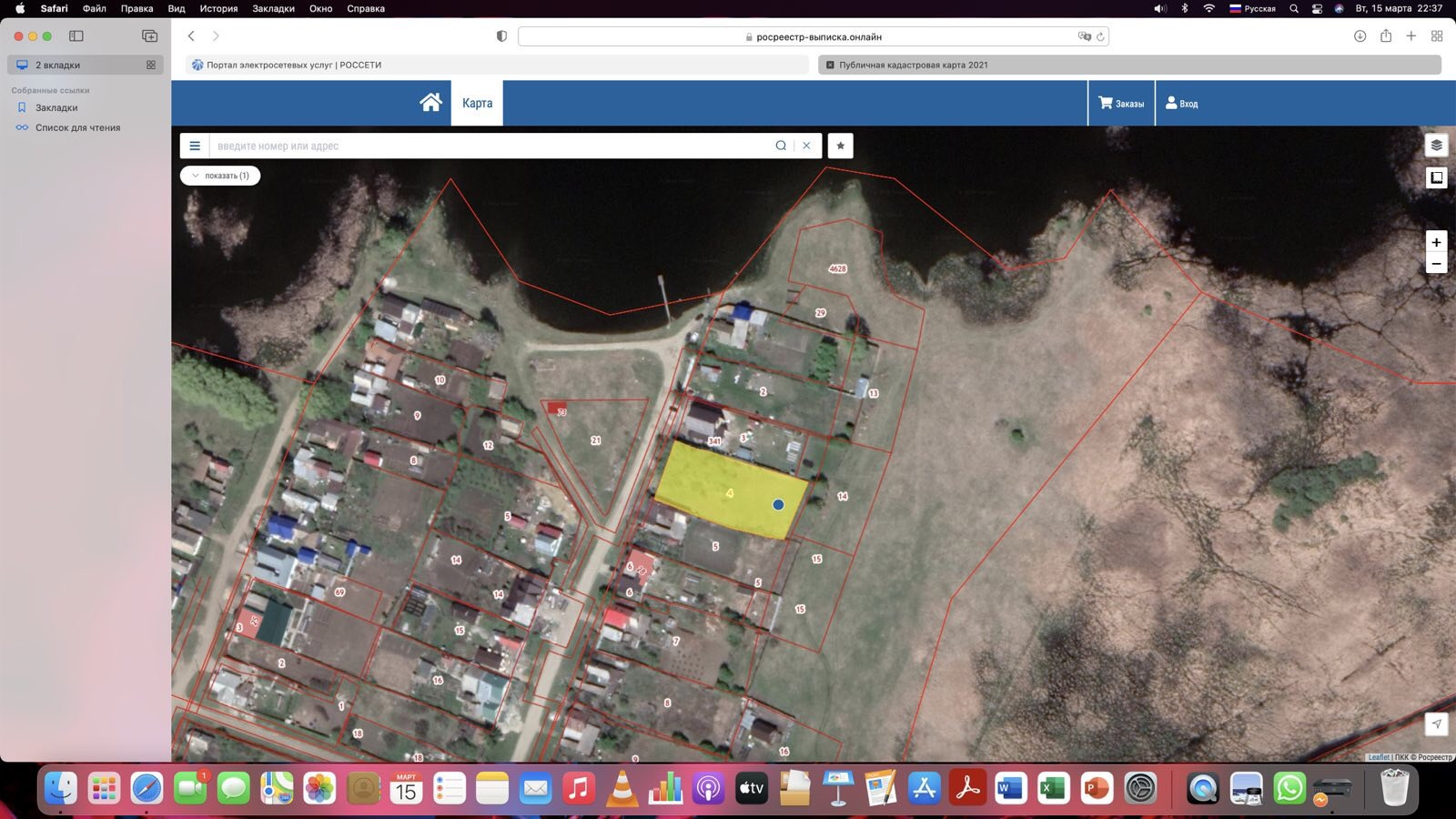This screenshot has height=819, width=1456.
Task: Open the Файл menu
Action: coord(94,8)
